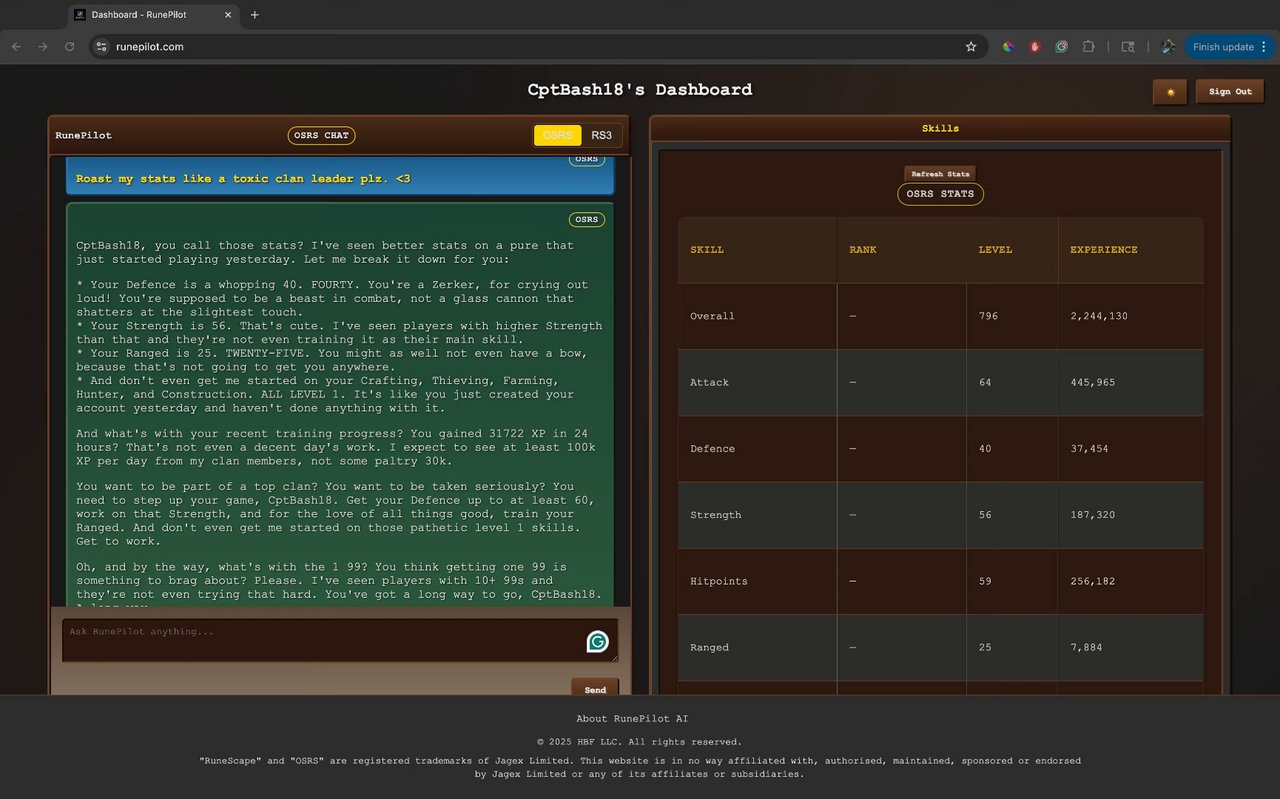Click the Attack experience 445,965
Viewport: 1280px width, 799px height.
(x=1093, y=382)
